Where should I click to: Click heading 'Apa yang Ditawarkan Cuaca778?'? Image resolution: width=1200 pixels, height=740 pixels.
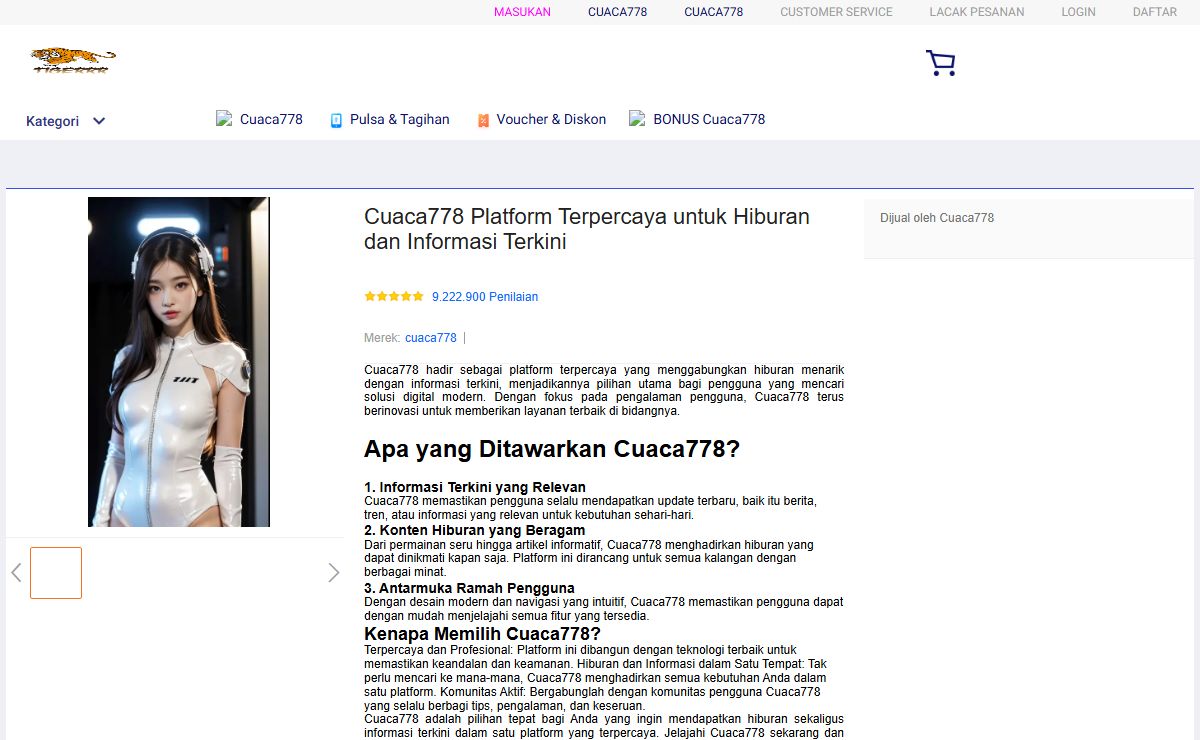[x=552, y=449]
